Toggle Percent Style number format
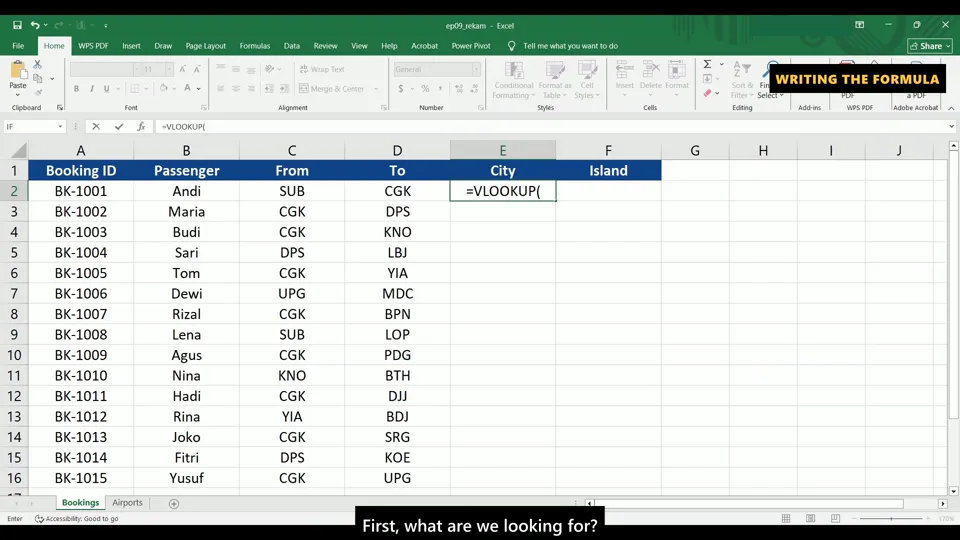Screen dimensions: 960x540 click(425, 89)
